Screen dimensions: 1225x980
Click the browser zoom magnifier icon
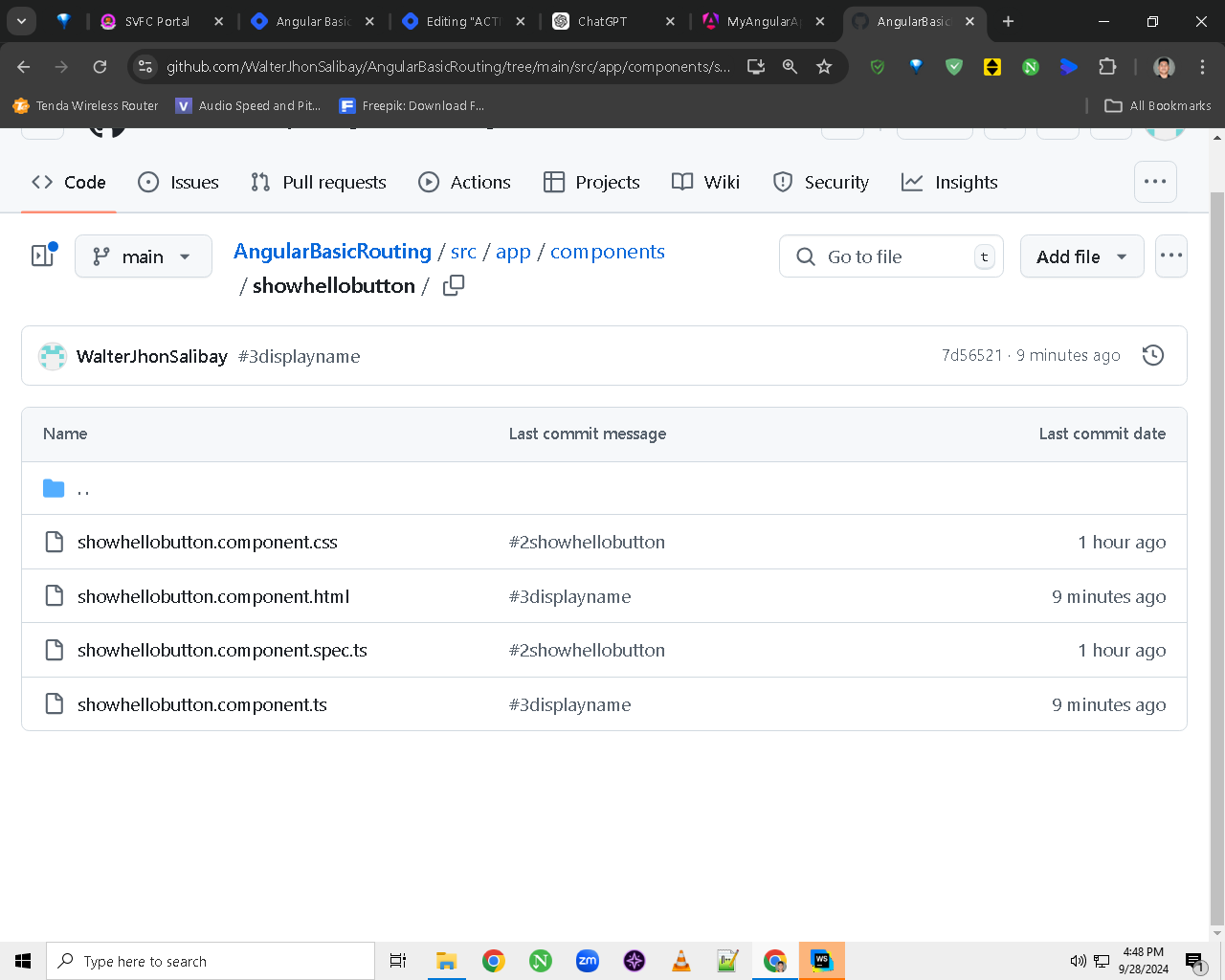790,66
